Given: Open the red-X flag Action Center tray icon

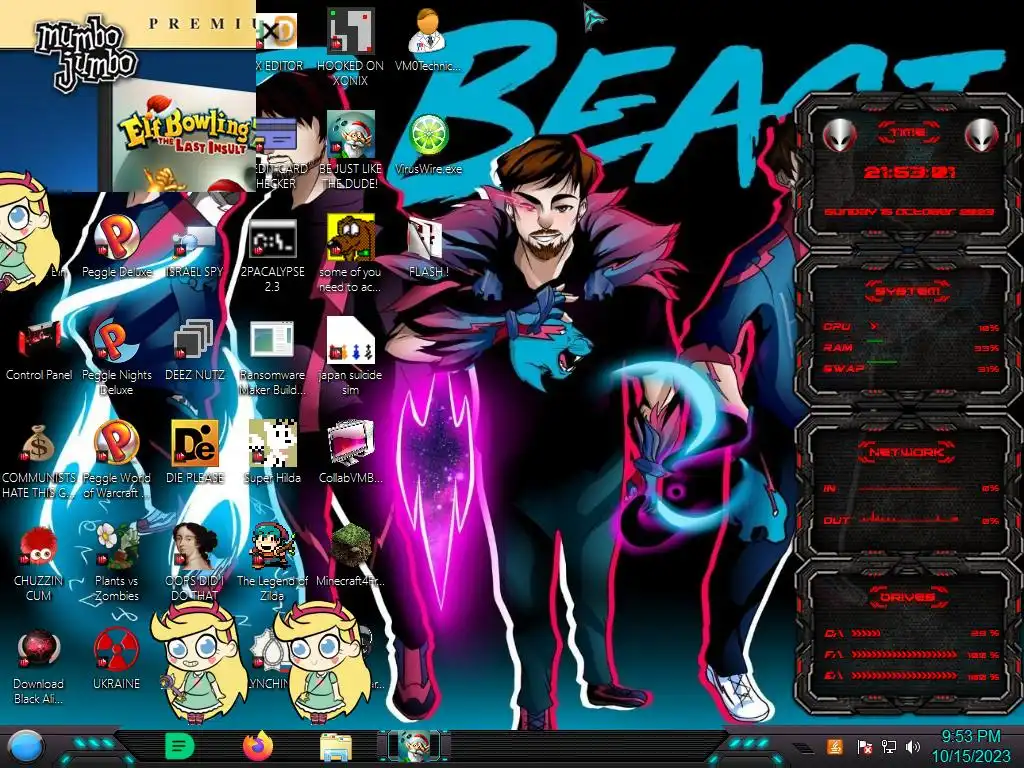Looking at the screenshot, I should pyautogui.click(x=865, y=747).
